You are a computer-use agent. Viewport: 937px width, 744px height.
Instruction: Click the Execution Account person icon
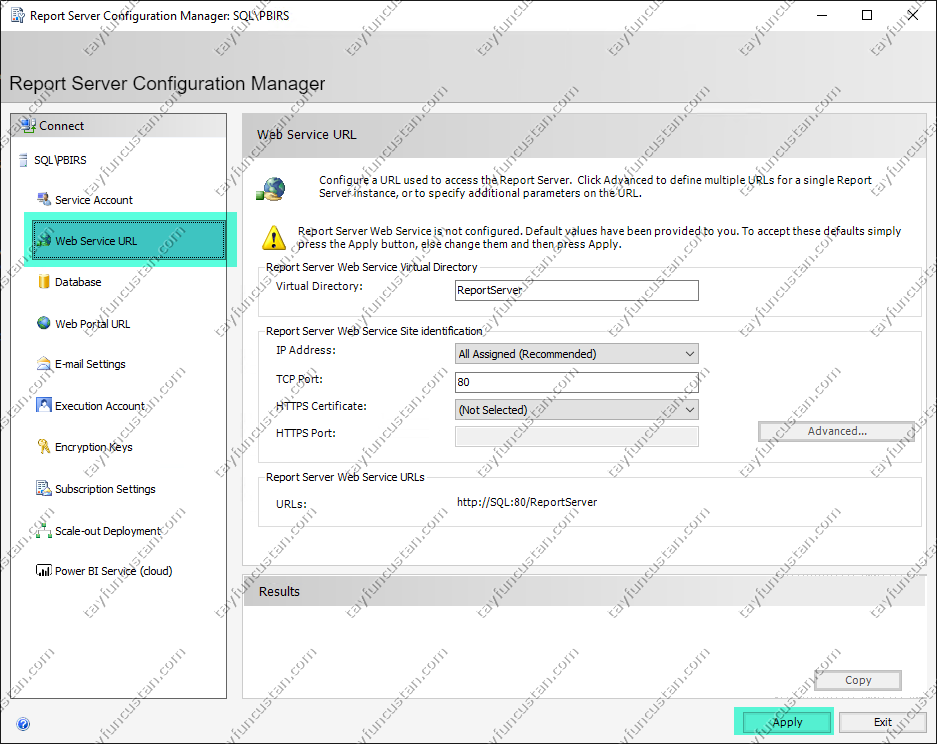44,405
